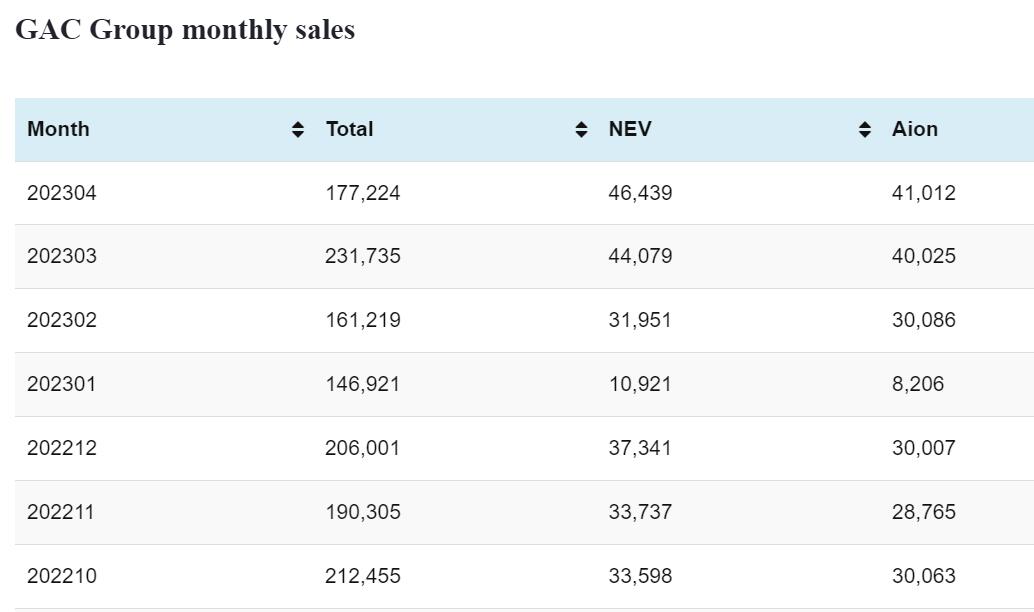Click NEV value 46,439
This screenshot has width=1034, height=612.
pos(640,193)
